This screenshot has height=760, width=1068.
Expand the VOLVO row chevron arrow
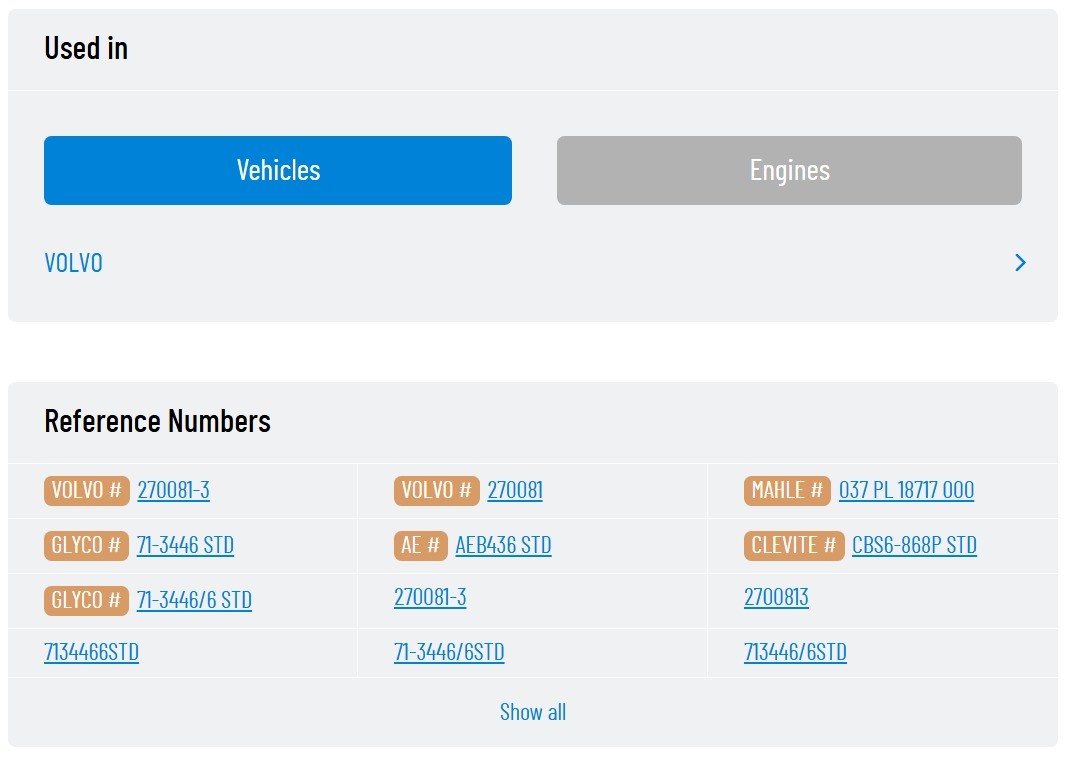tap(1020, 263)
